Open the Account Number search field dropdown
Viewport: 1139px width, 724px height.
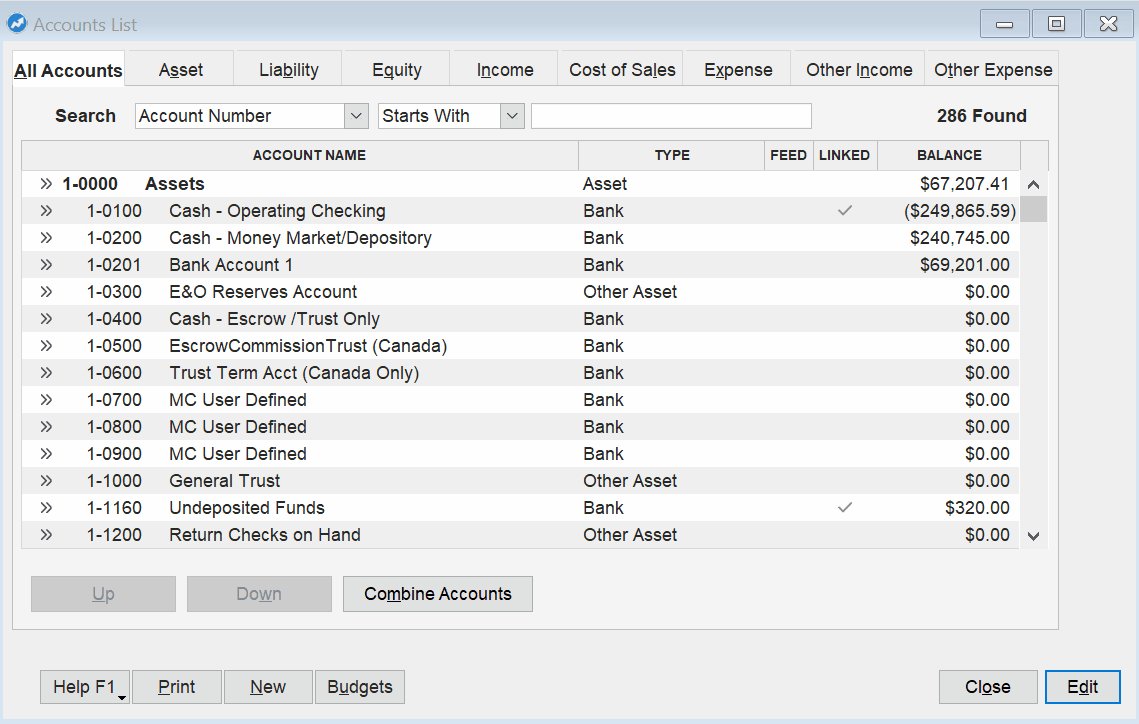click(x=357, y=116)
